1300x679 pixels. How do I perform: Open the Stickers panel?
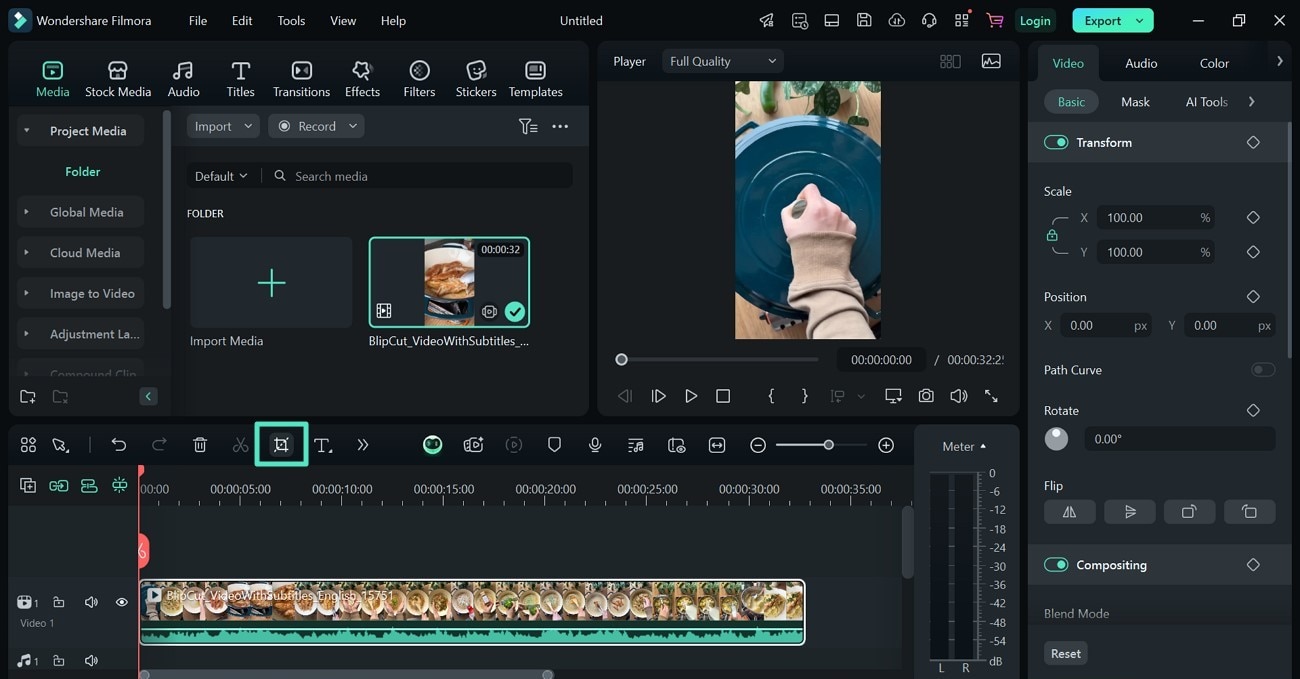coord(476,79)
